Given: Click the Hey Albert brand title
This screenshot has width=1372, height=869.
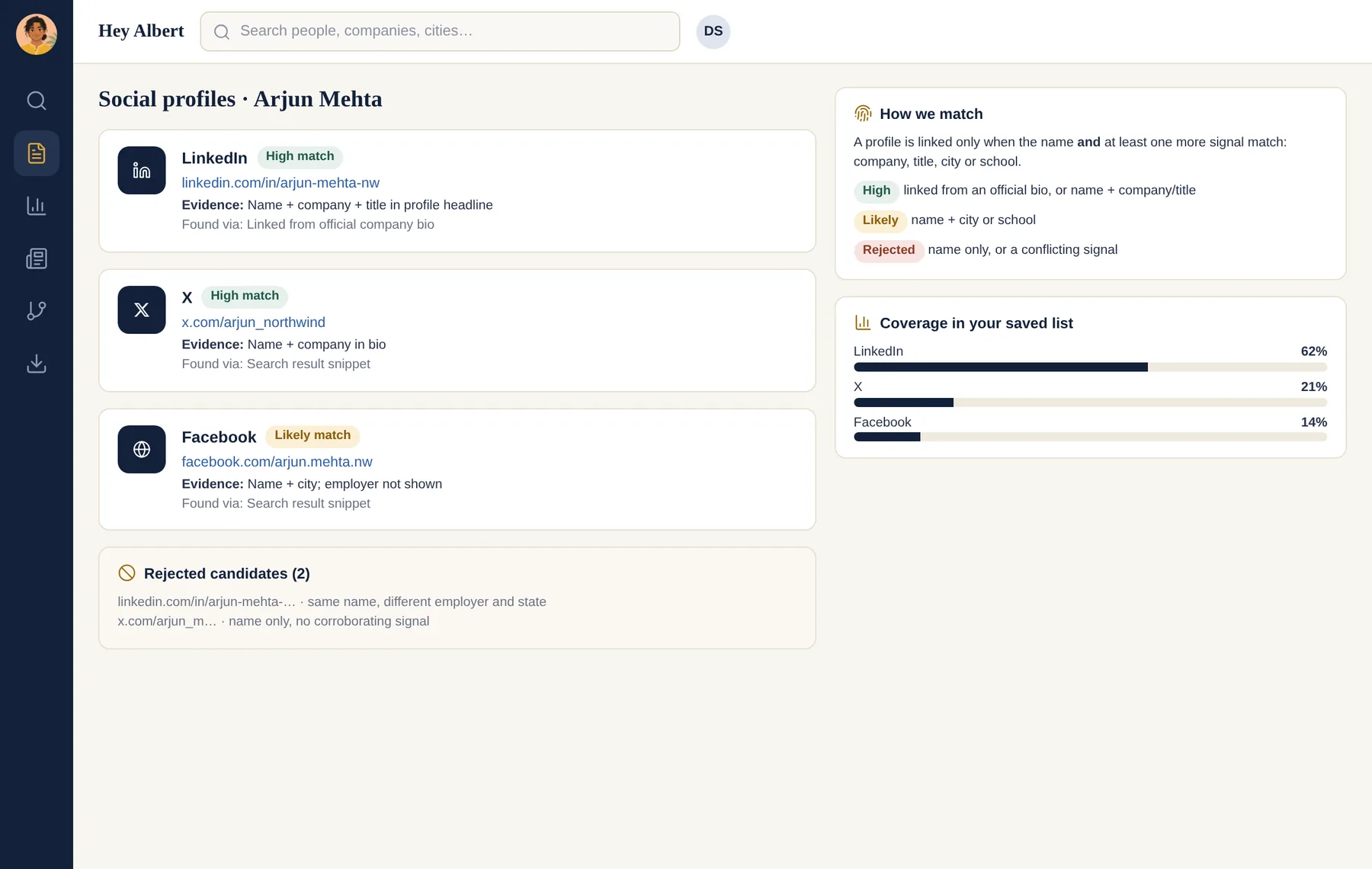Looking at the screenshot, I should (x=141, y=31).
